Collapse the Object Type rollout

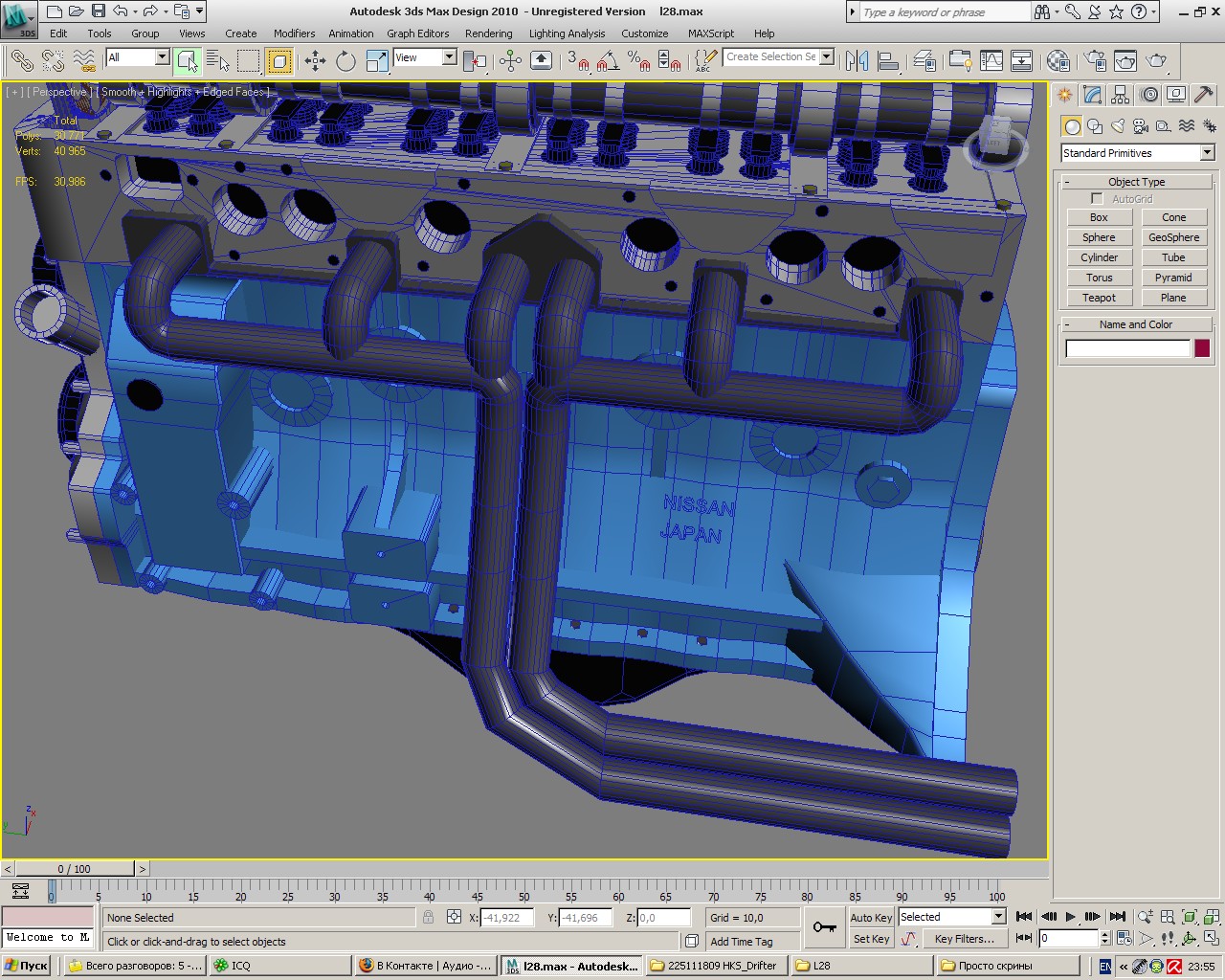(1136, 182)
